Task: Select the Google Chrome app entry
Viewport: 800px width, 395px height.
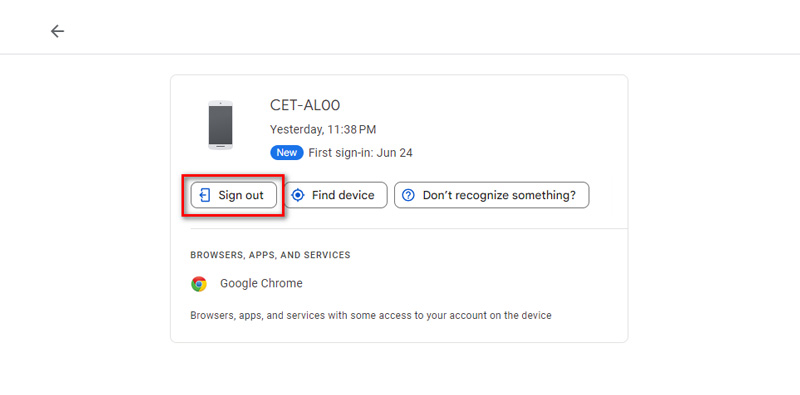Action: pos(247,284)
